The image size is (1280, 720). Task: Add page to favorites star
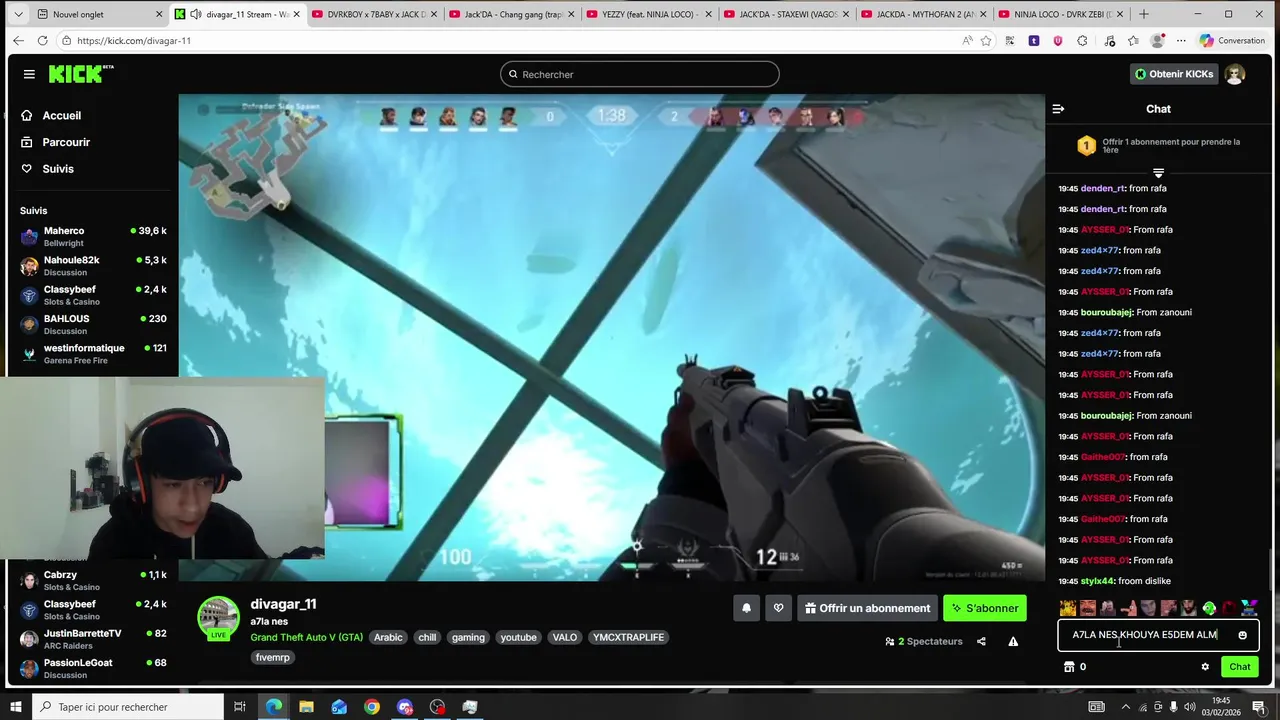click(986, 41)
